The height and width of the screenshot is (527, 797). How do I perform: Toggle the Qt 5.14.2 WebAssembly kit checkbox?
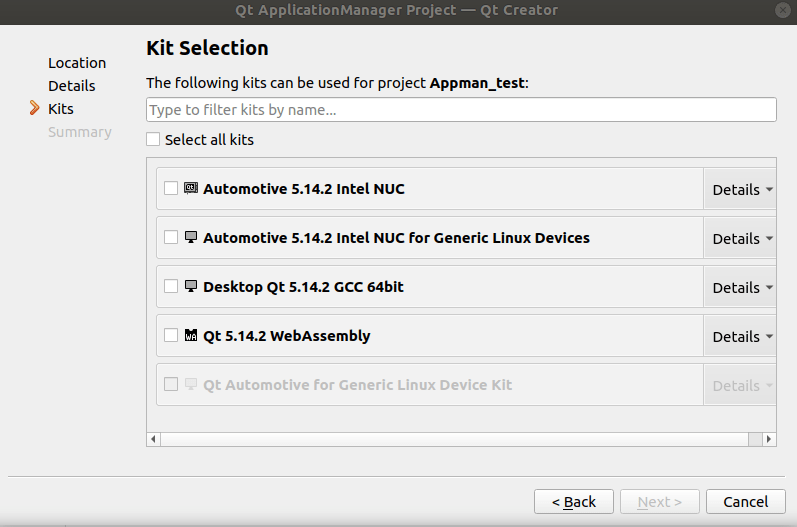171,335
